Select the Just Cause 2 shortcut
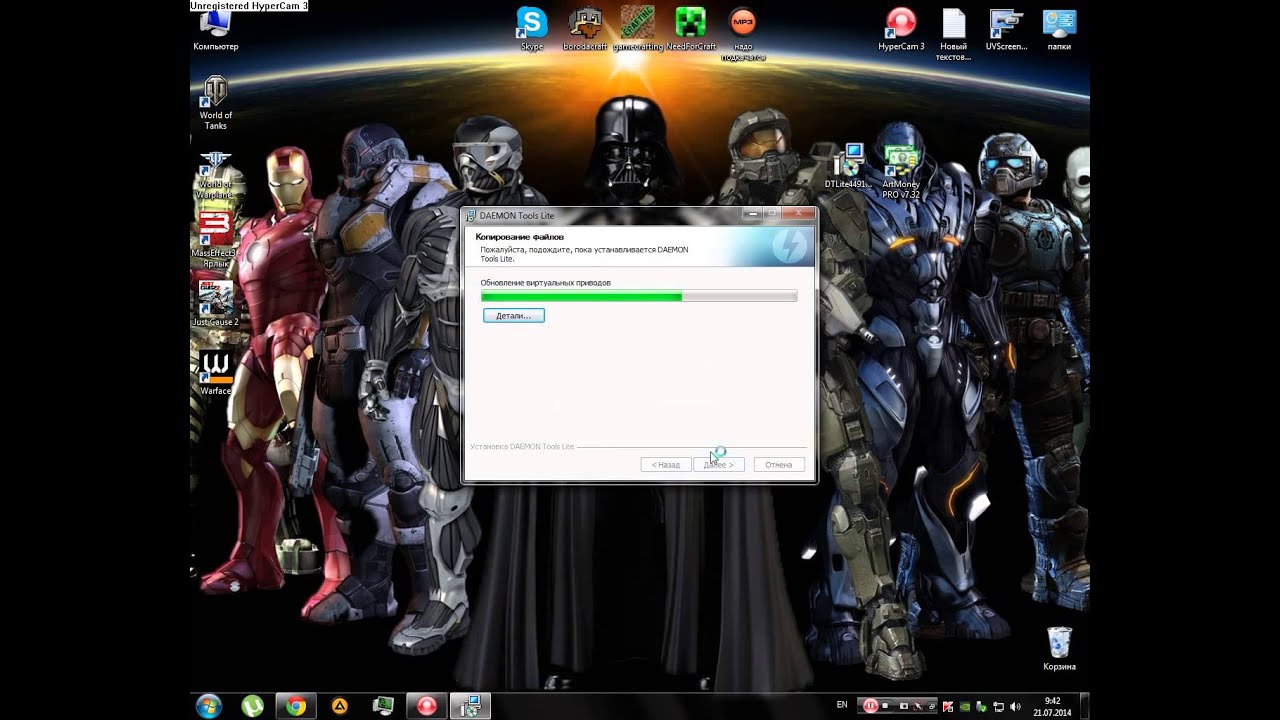The image size is (1280, 720). click(215, 305)
